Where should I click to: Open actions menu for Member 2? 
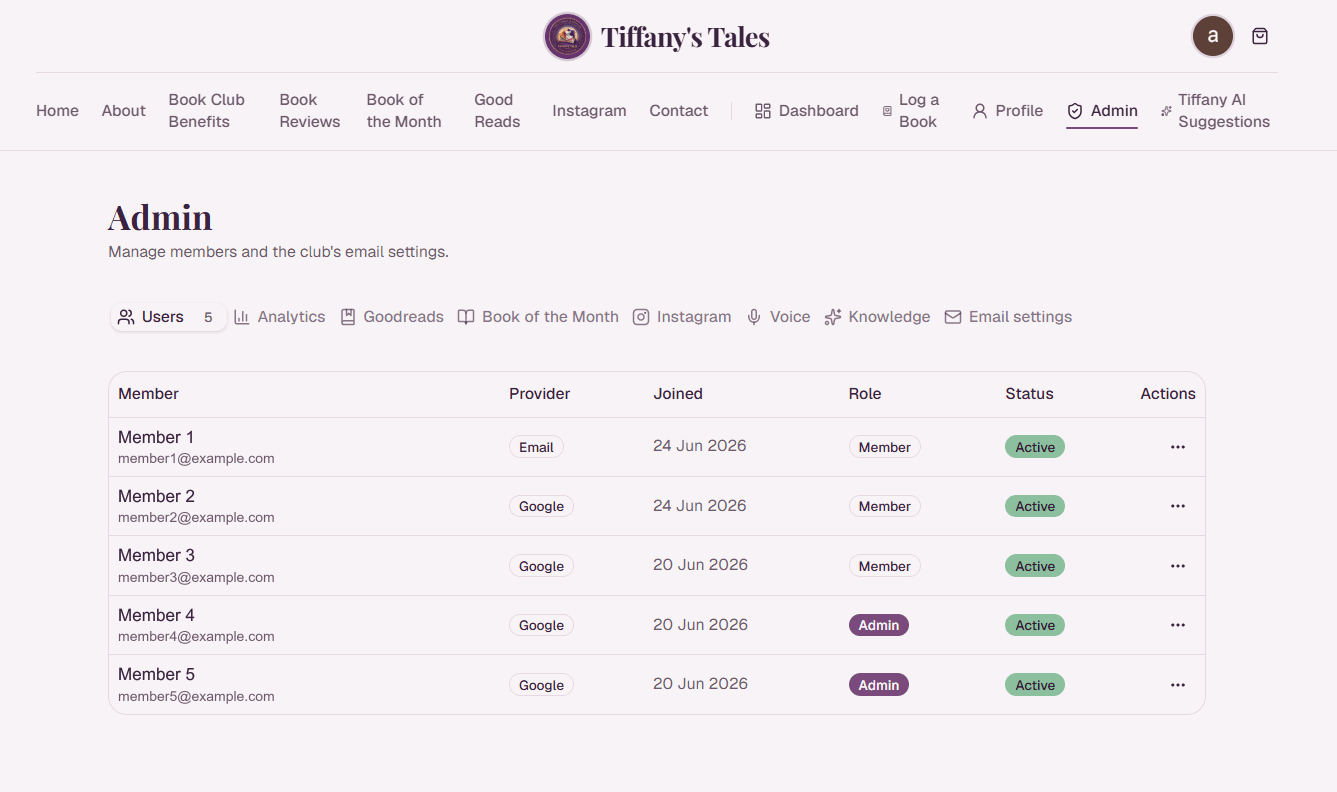tap(1178, 506)
